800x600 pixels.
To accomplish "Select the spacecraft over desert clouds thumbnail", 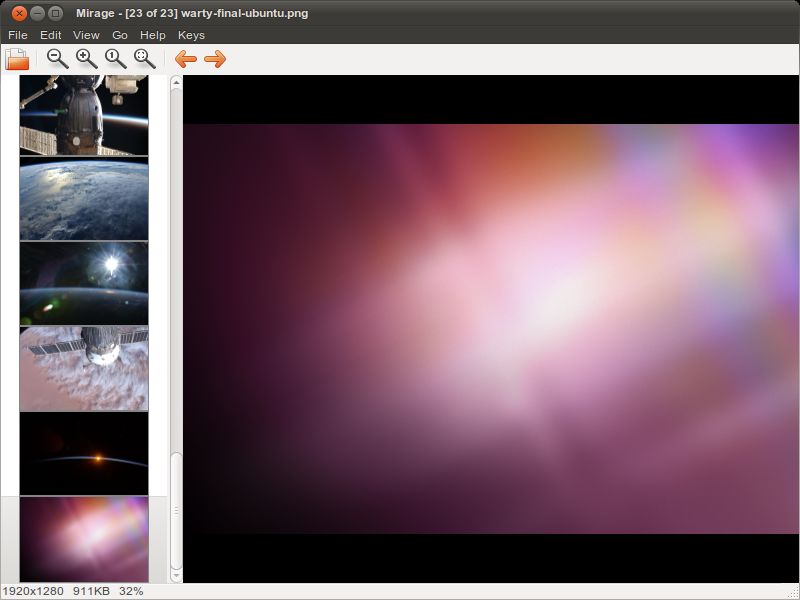I will click(x=84, y=368).
